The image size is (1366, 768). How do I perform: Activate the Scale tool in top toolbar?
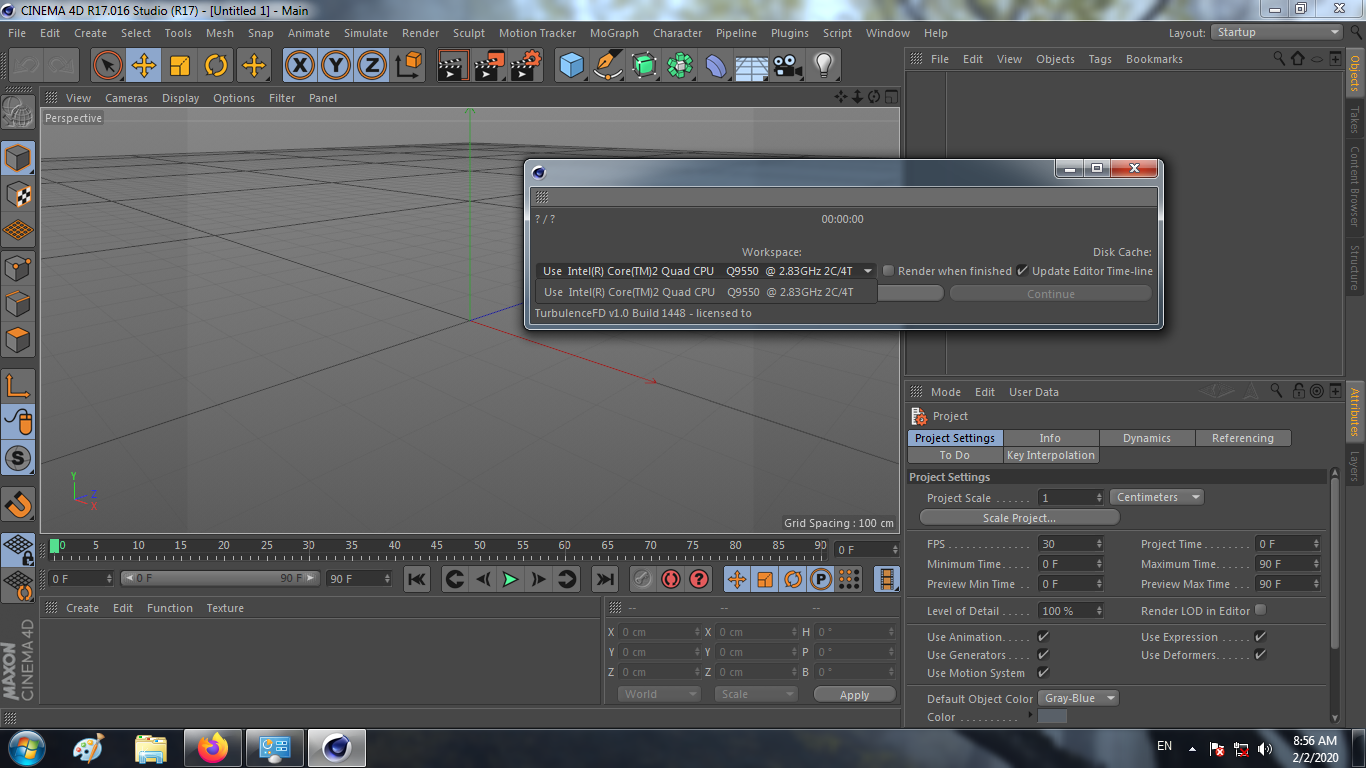click(180, 66)
